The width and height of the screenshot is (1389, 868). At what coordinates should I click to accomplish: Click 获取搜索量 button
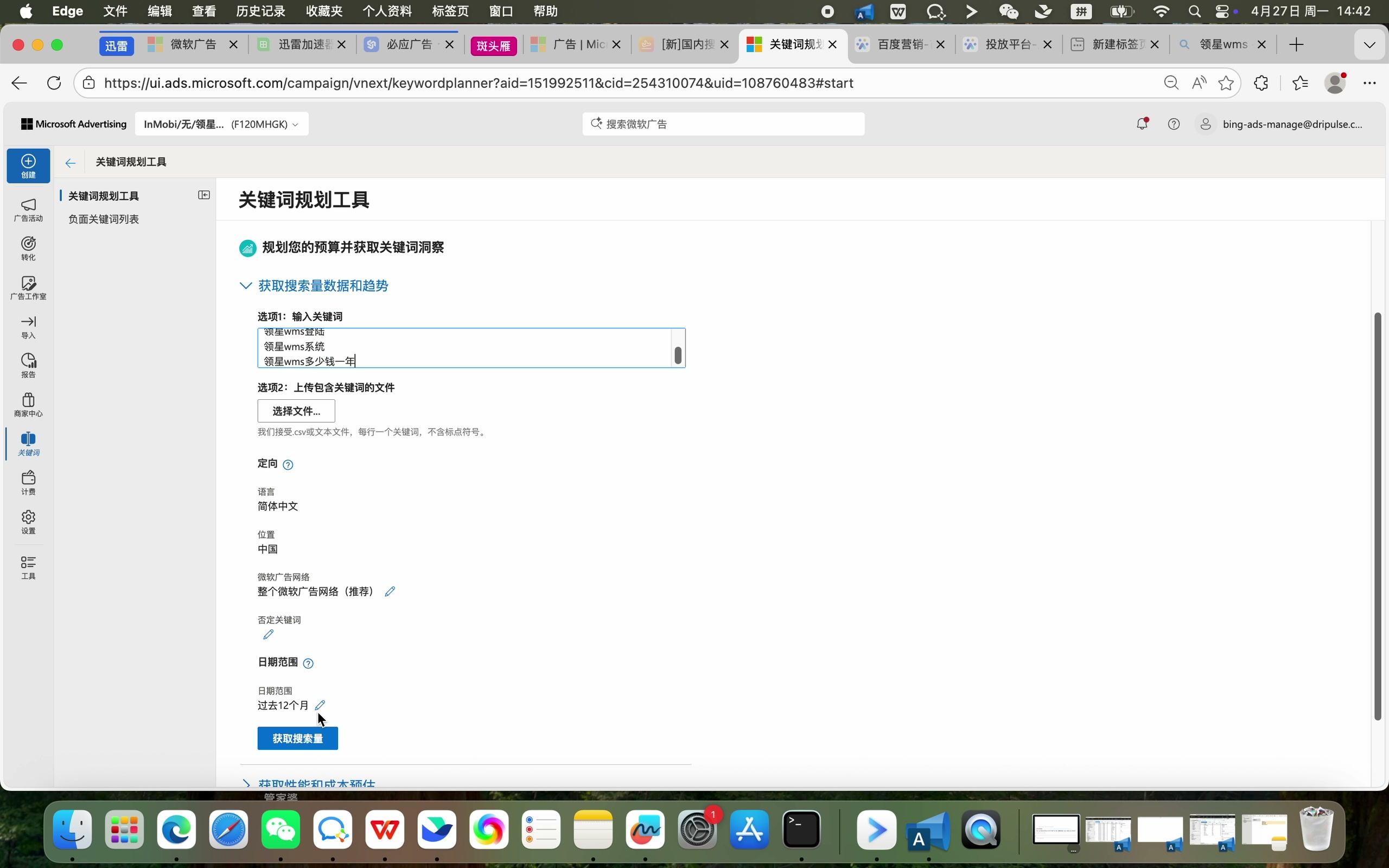[297, 738]
